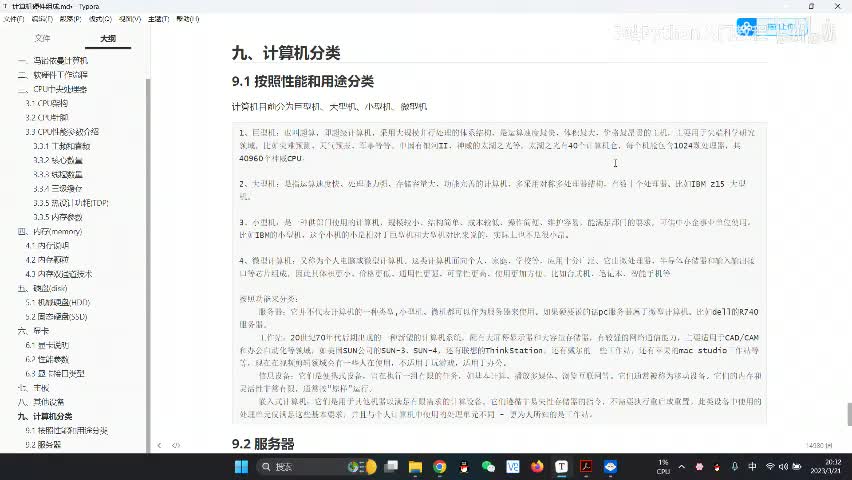Jump to outline section 八
This screenshot has width=852, height=480.
point(41,402)
